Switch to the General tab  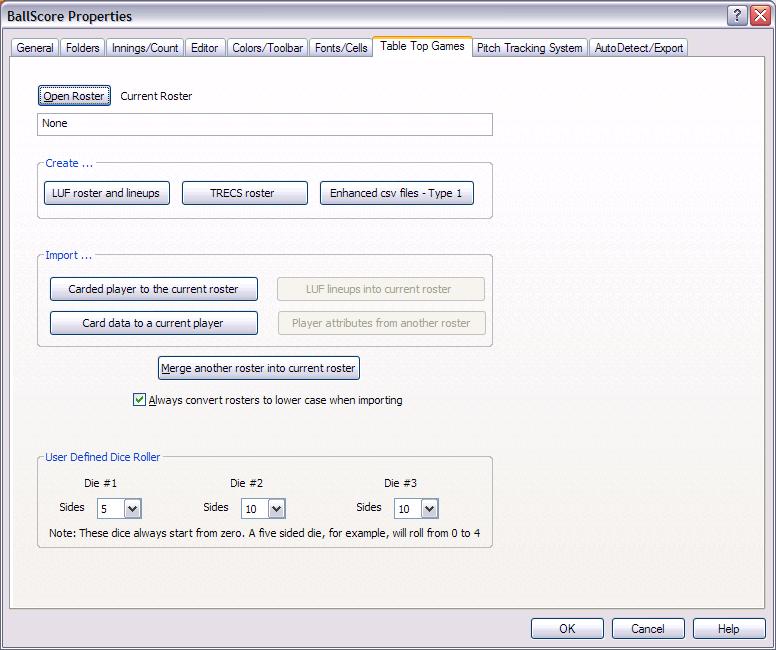[35, 48]
